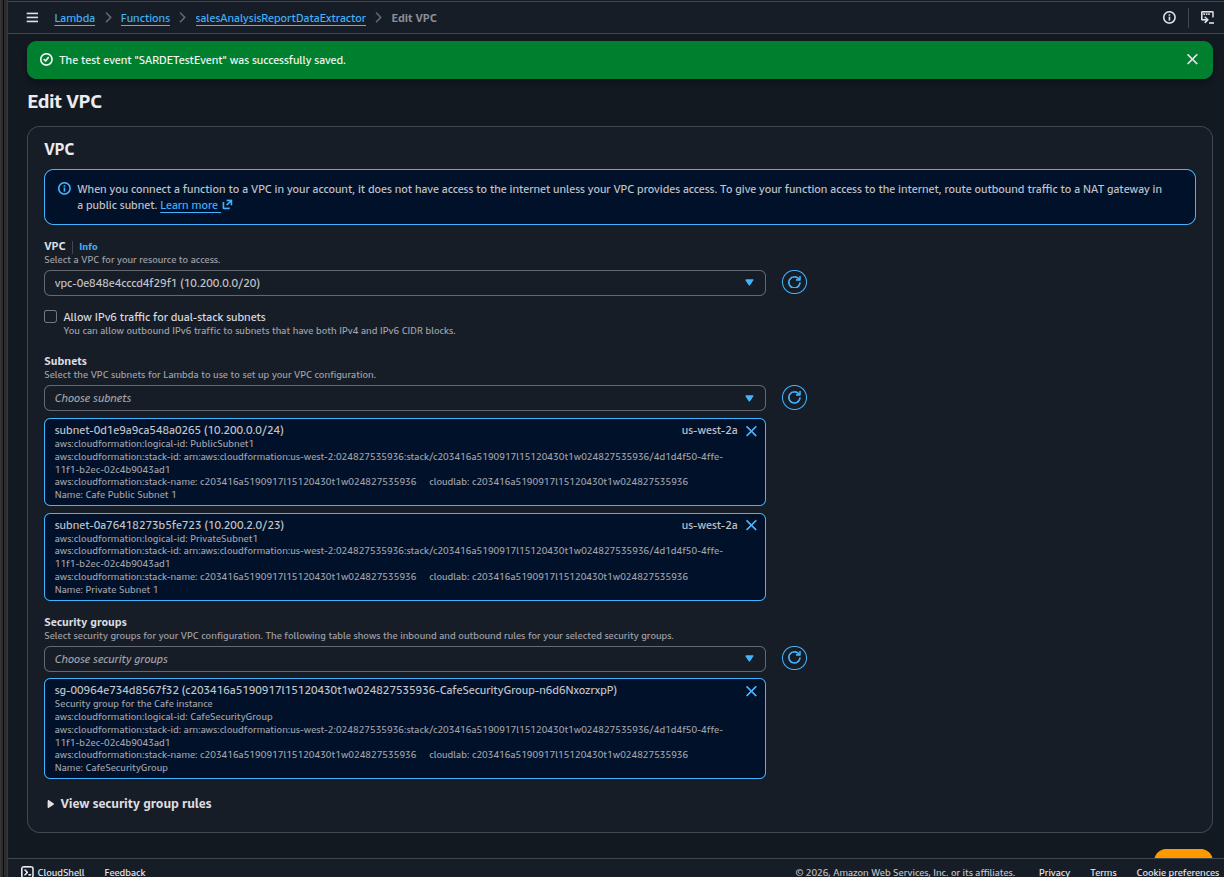The width and height of the screenshot is (1224, 877).
Task: Refresh the VPC list
Action: pos(794,282)
